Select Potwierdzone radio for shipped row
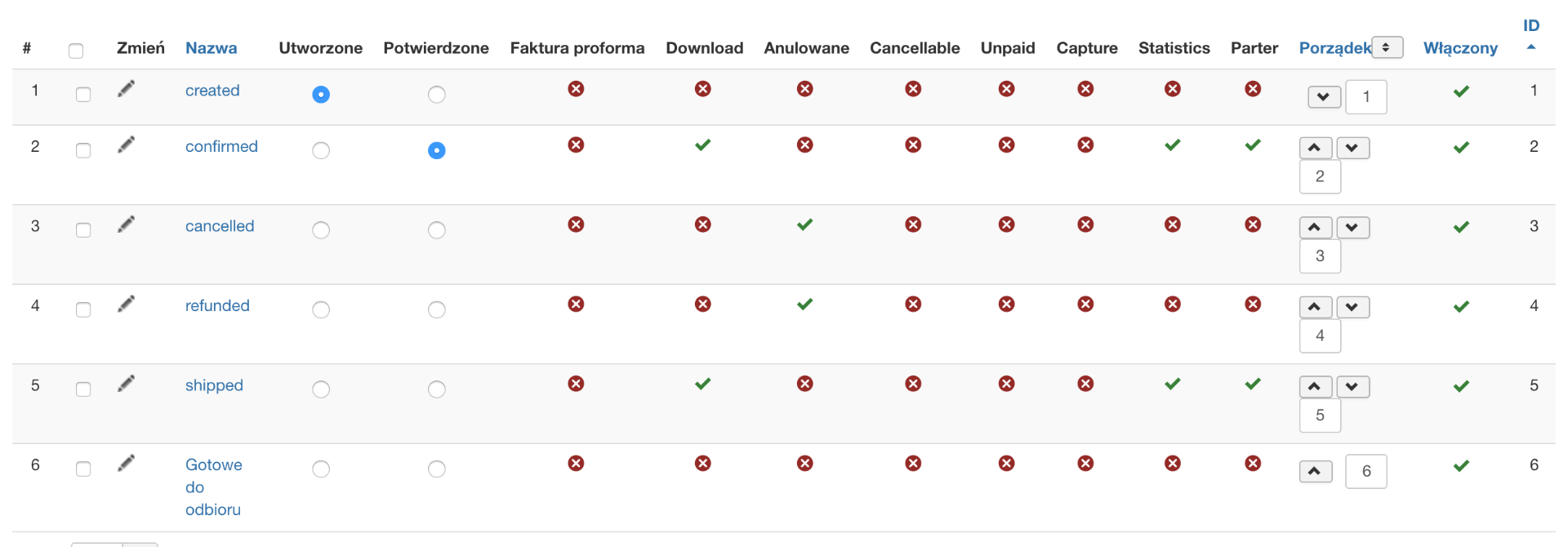This screenshot has width=1568, height=547. pyautogui.click(x=437, y=389)
